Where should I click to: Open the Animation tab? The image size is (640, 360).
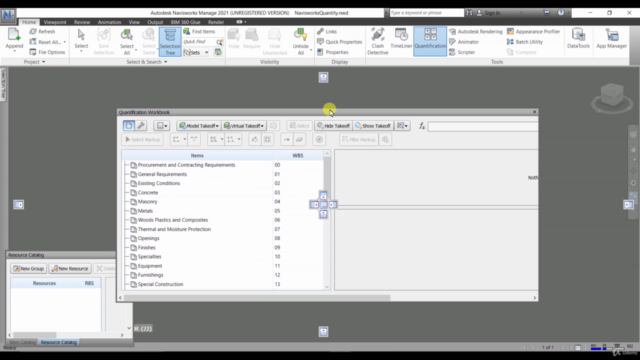109,22
